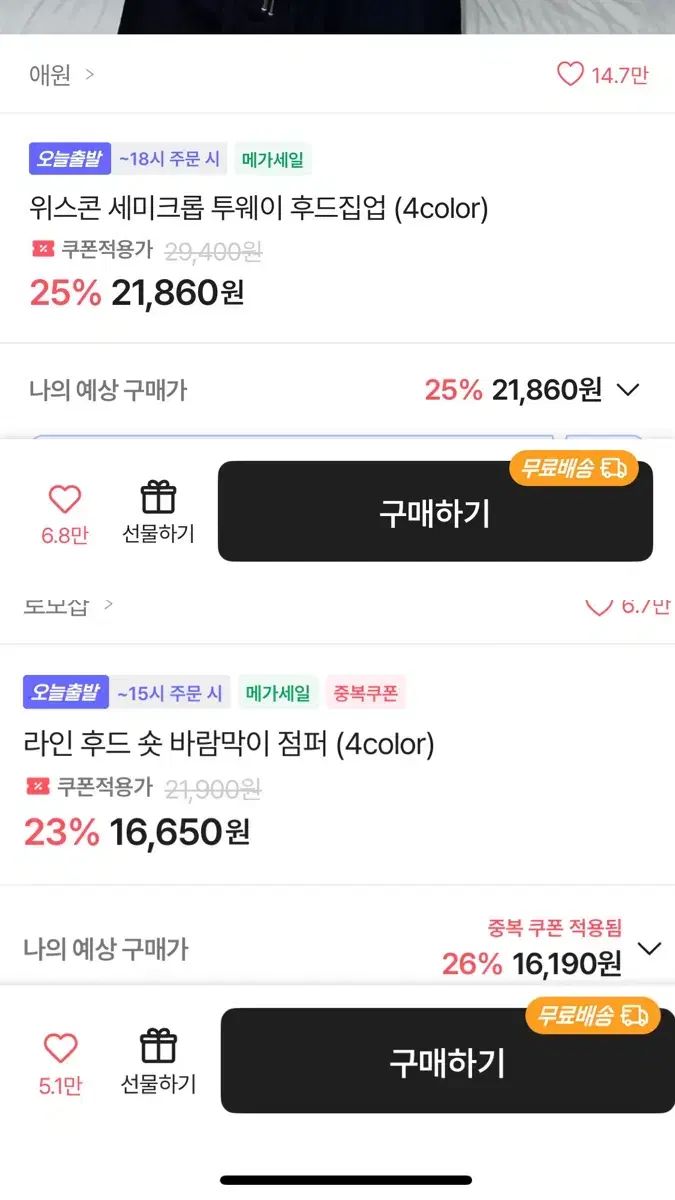Open the 애원 shop page link

coord(60,75)
